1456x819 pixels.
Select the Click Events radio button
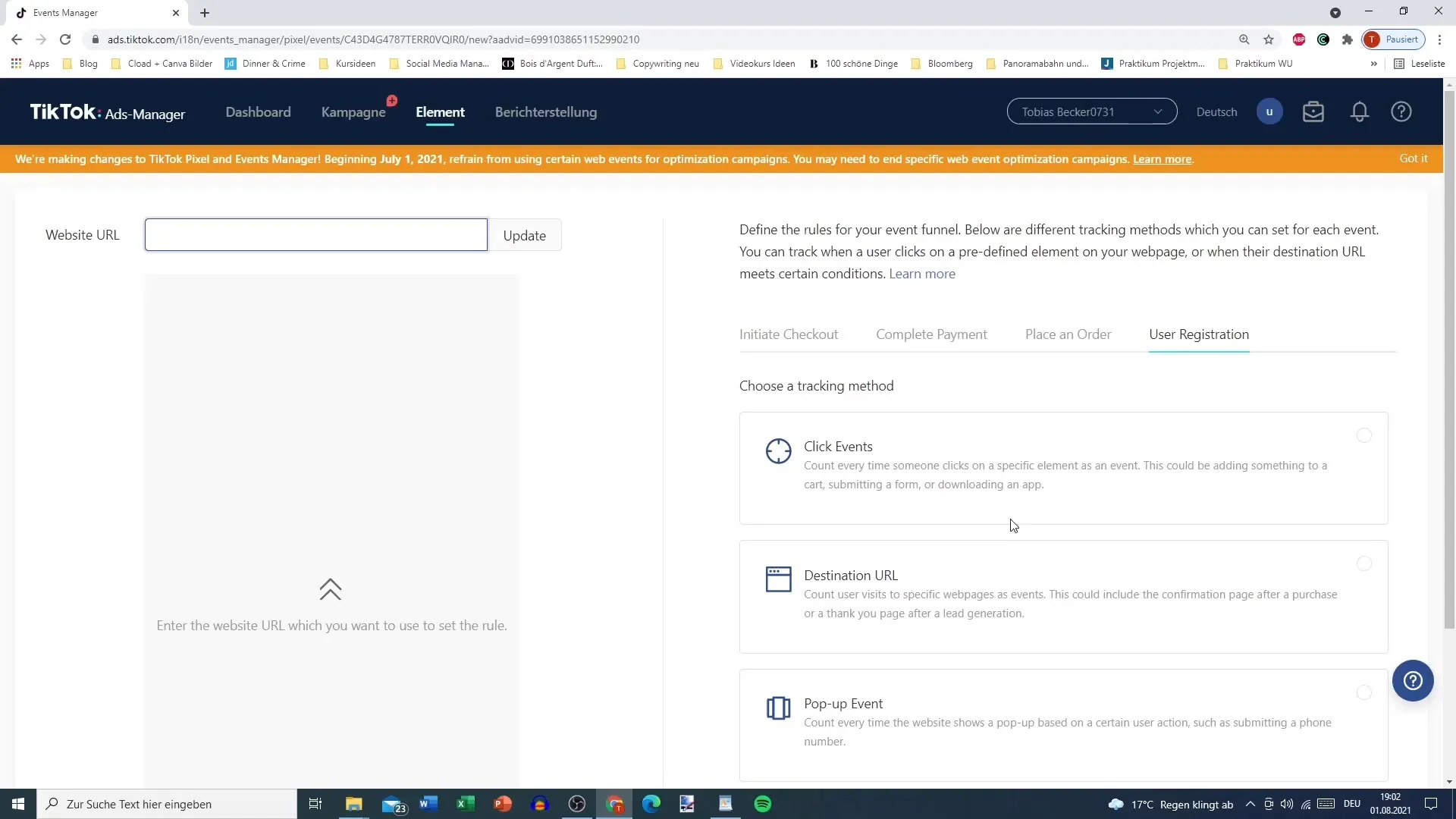pyautogui.click(x=1363, y=435)
